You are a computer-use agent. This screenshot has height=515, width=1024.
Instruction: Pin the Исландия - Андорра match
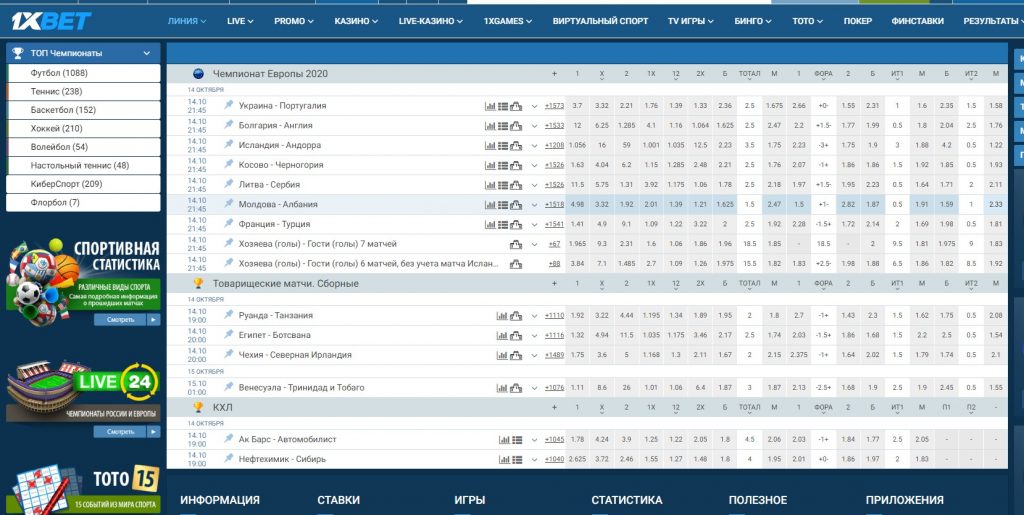pos(229,144)
